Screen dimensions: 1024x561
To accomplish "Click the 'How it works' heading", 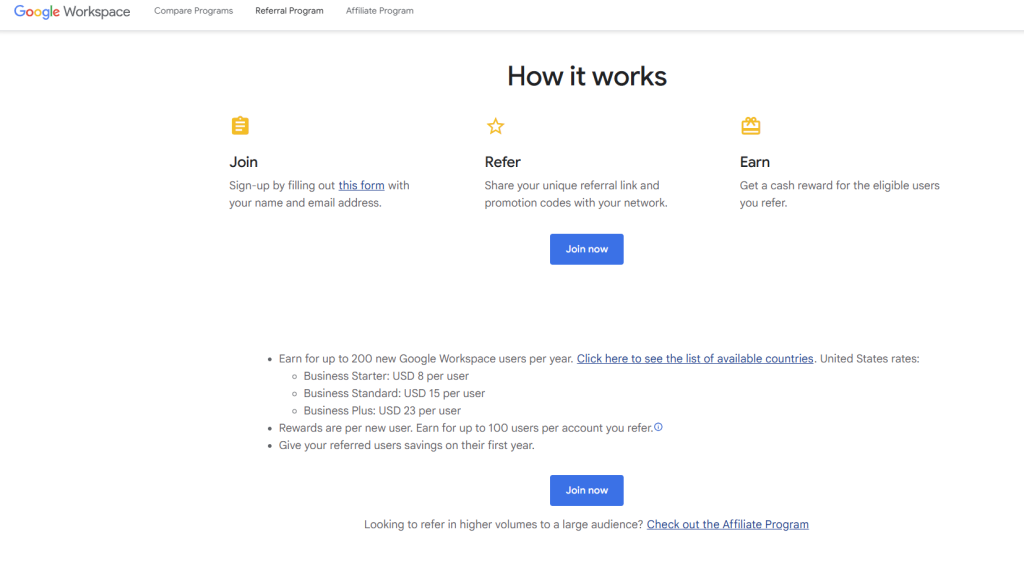I will [x=586, y=76].
